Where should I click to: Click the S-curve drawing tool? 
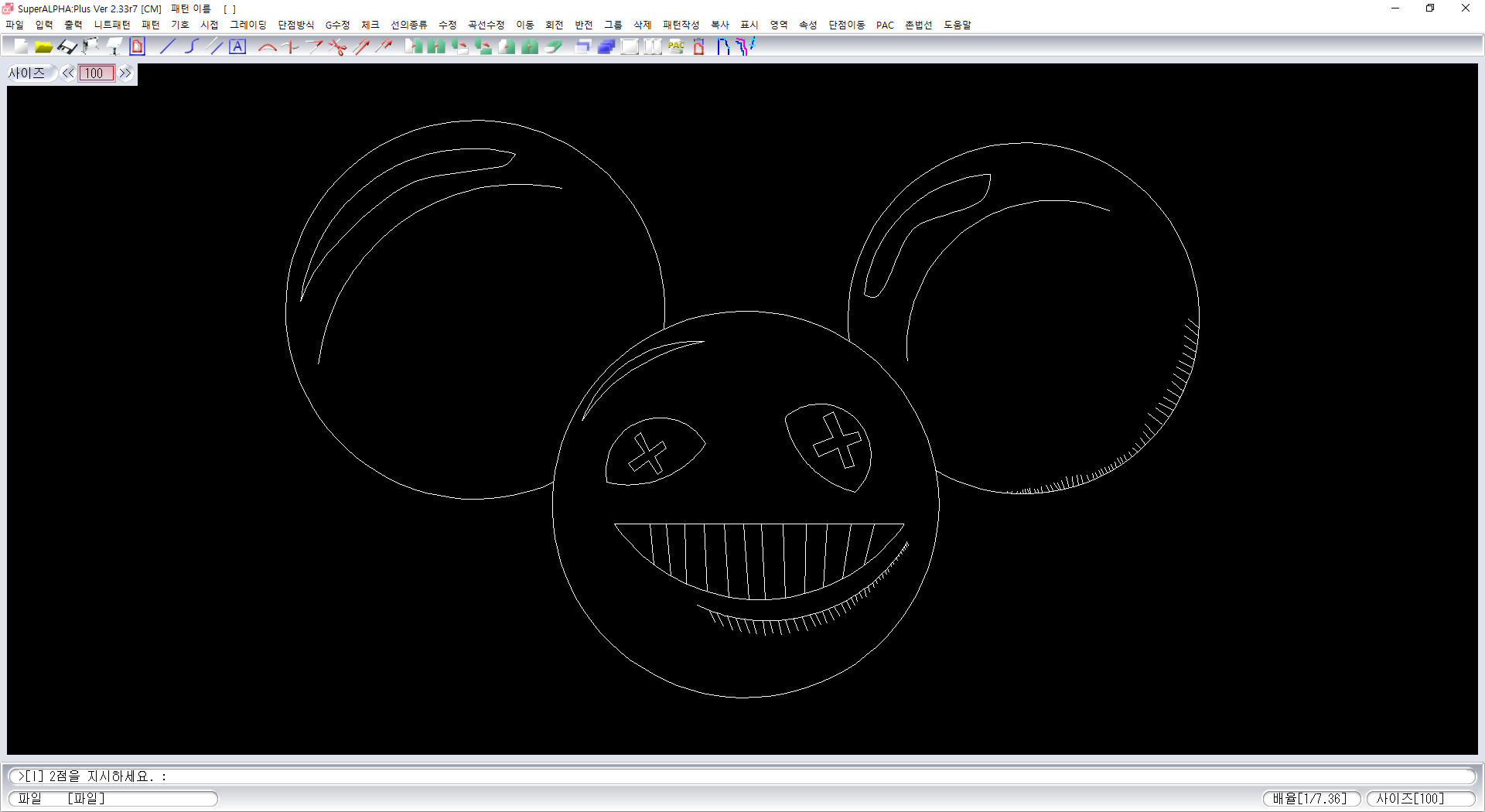pyautogui.click(x=191, y=47)
